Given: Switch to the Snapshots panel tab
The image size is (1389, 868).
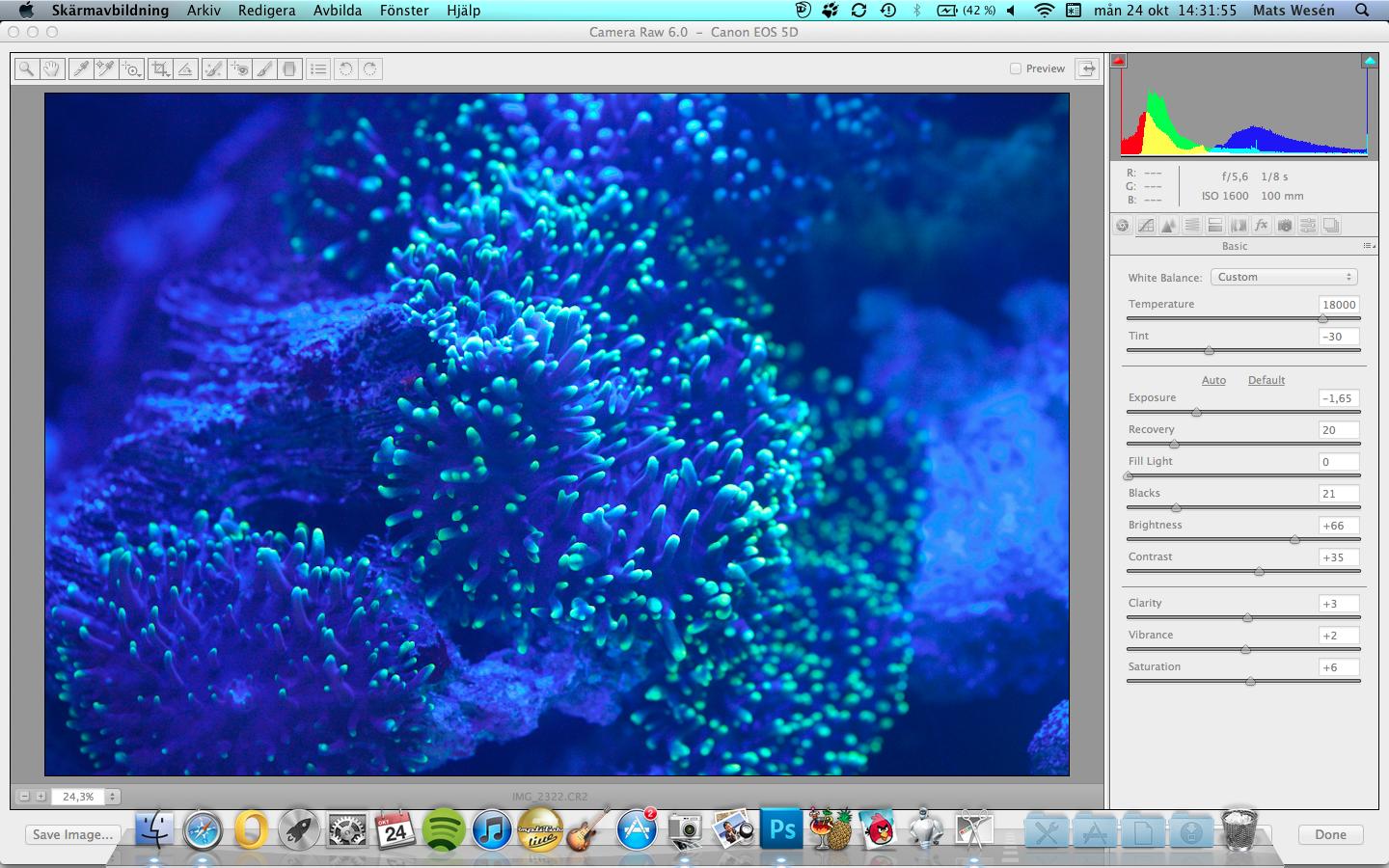Looking at the screenshot, I should tap(1331, 226).
